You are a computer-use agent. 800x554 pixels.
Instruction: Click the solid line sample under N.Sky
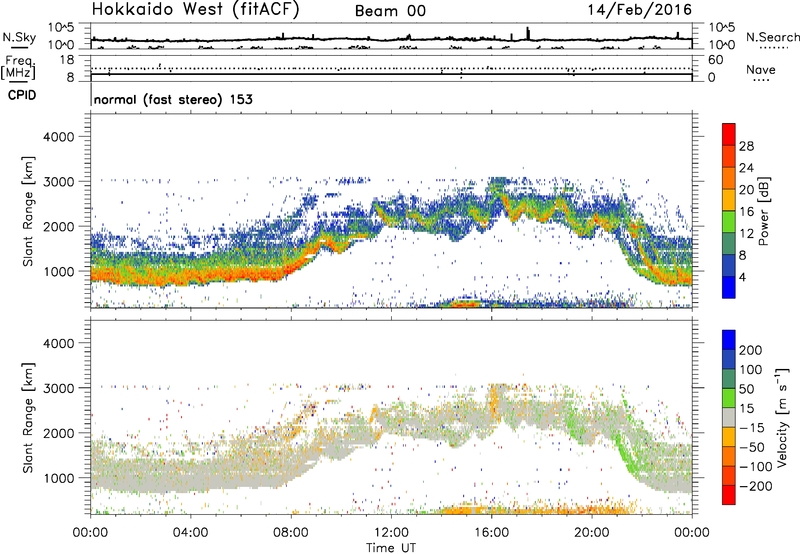click(19, 47)
